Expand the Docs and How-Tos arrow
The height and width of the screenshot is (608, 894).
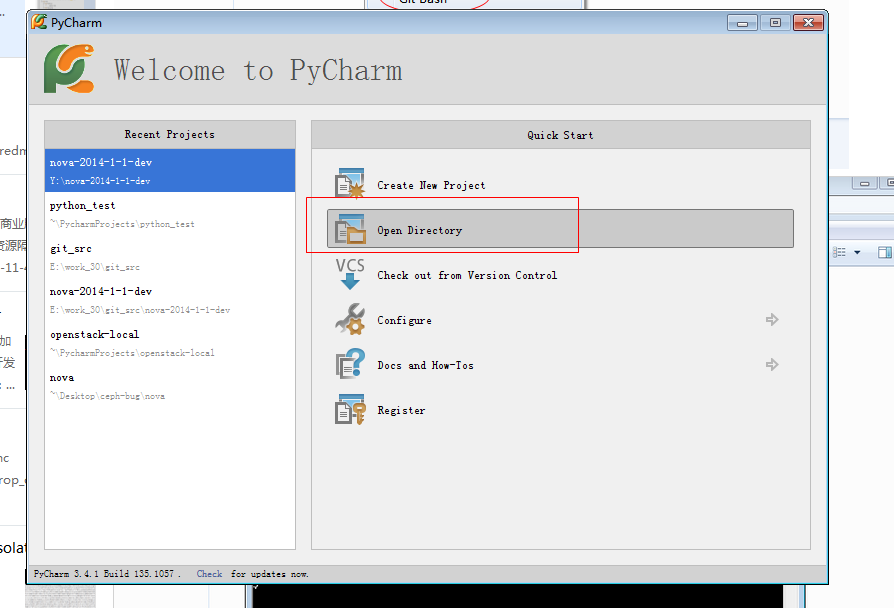(772, 364)
